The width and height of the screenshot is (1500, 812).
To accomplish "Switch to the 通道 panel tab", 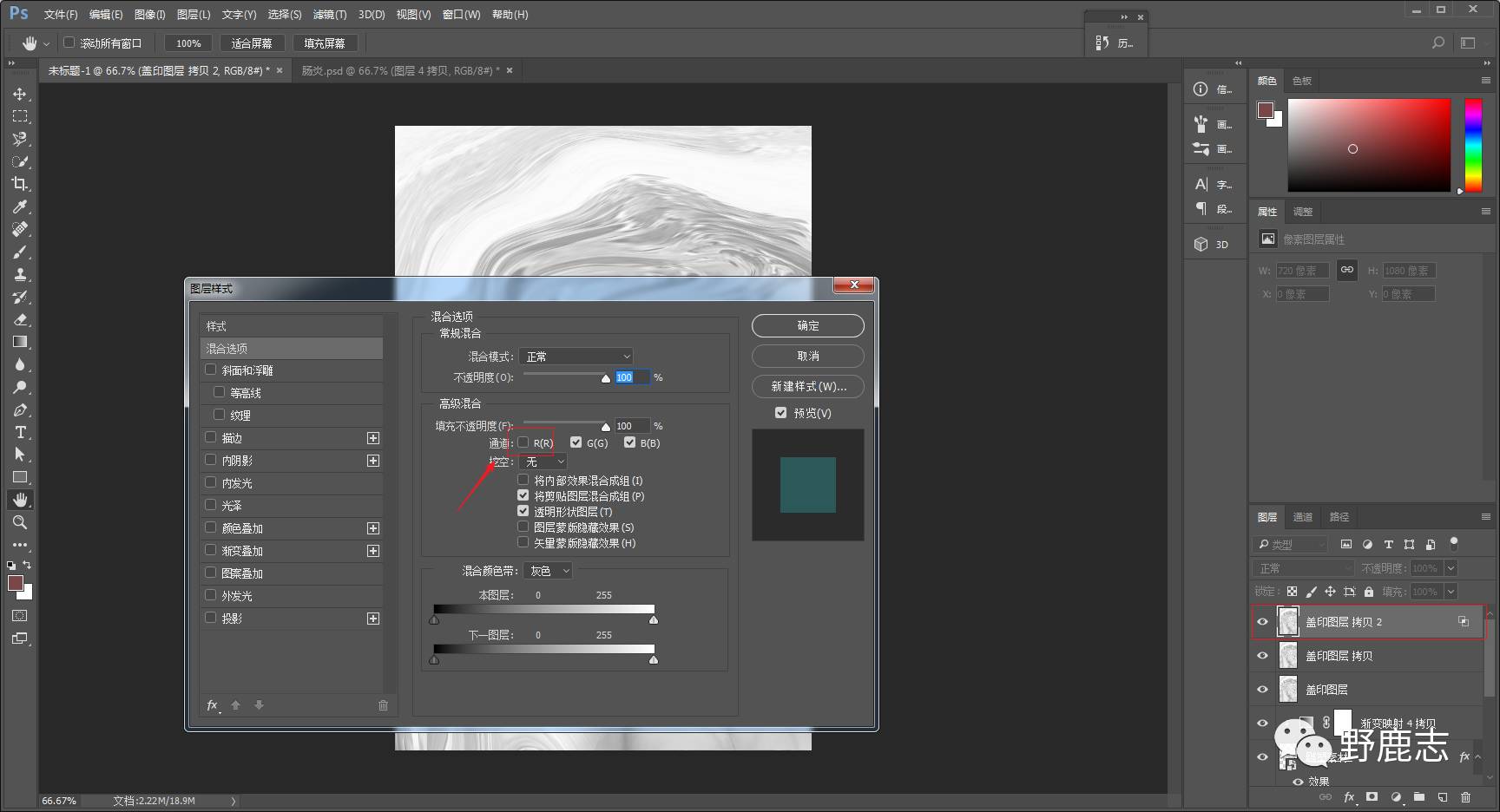I will 1302,517.
